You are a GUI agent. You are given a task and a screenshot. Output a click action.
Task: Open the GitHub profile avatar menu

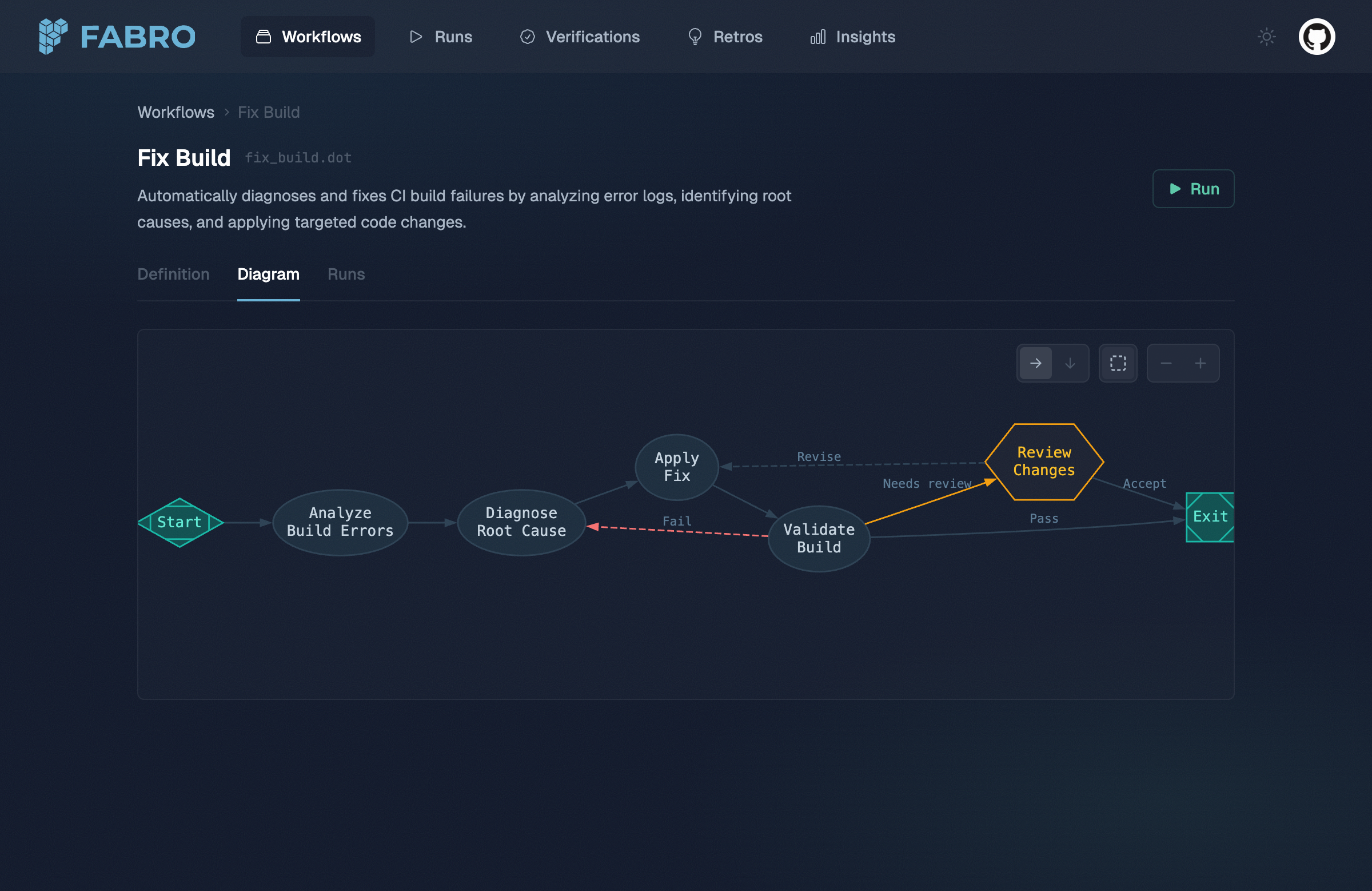pyautogui.click(x=1317, y=37)
